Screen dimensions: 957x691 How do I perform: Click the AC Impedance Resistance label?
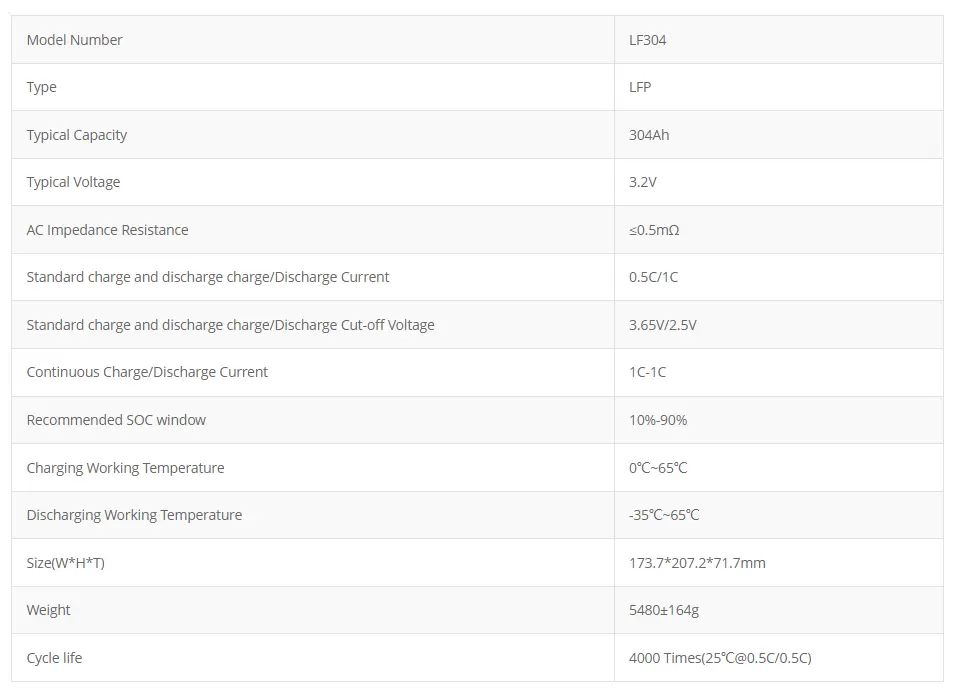click(107, 230)
